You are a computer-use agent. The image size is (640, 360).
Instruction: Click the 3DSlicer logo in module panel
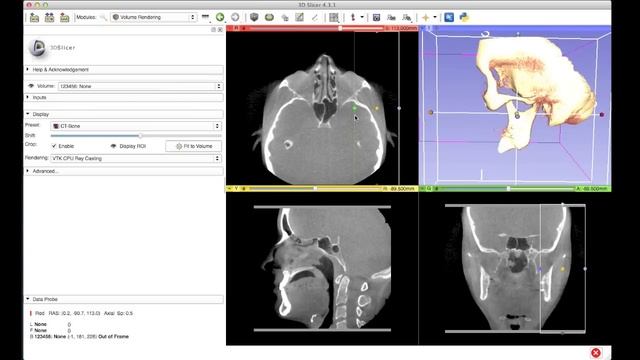[x=52, y=48]
